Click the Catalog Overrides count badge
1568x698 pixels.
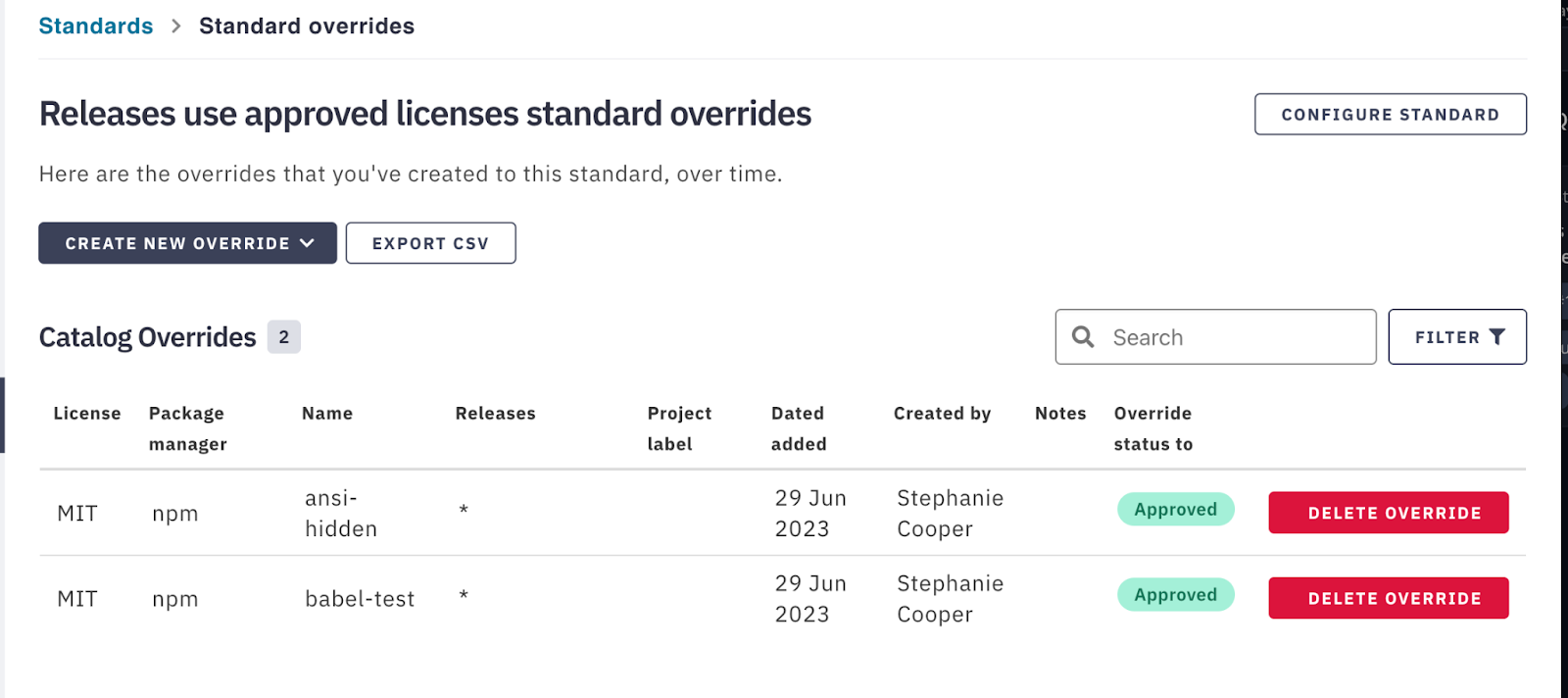point(284,337)
